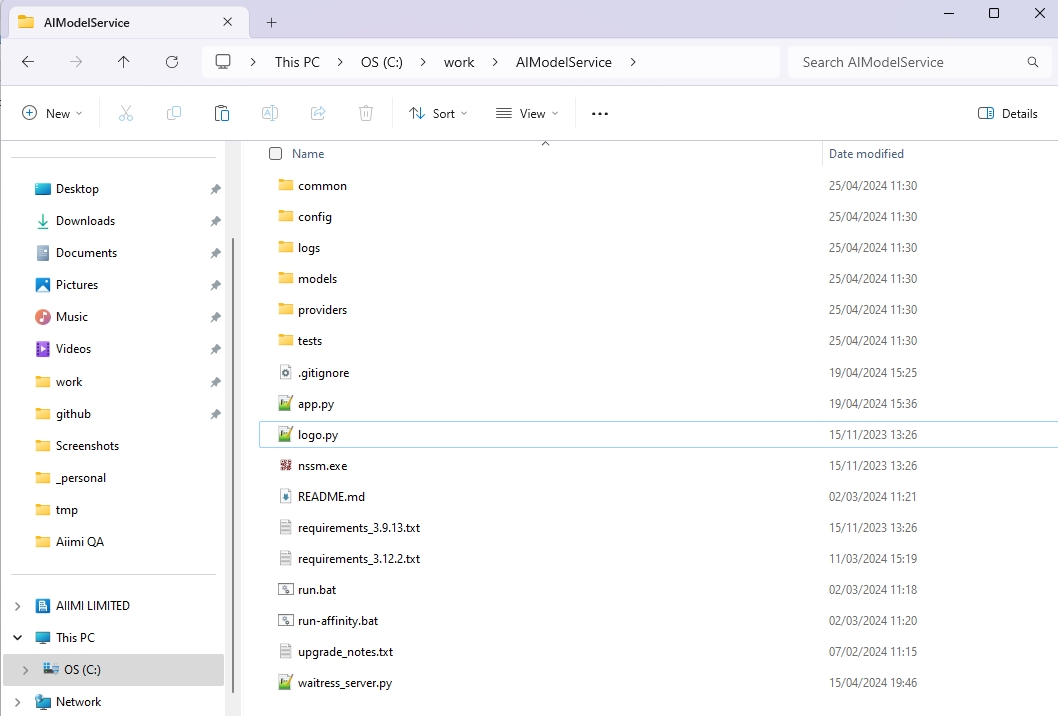1058x716 pixels.
Task: Click the work breadcrumb in address bar
Action: pos(459,62)
